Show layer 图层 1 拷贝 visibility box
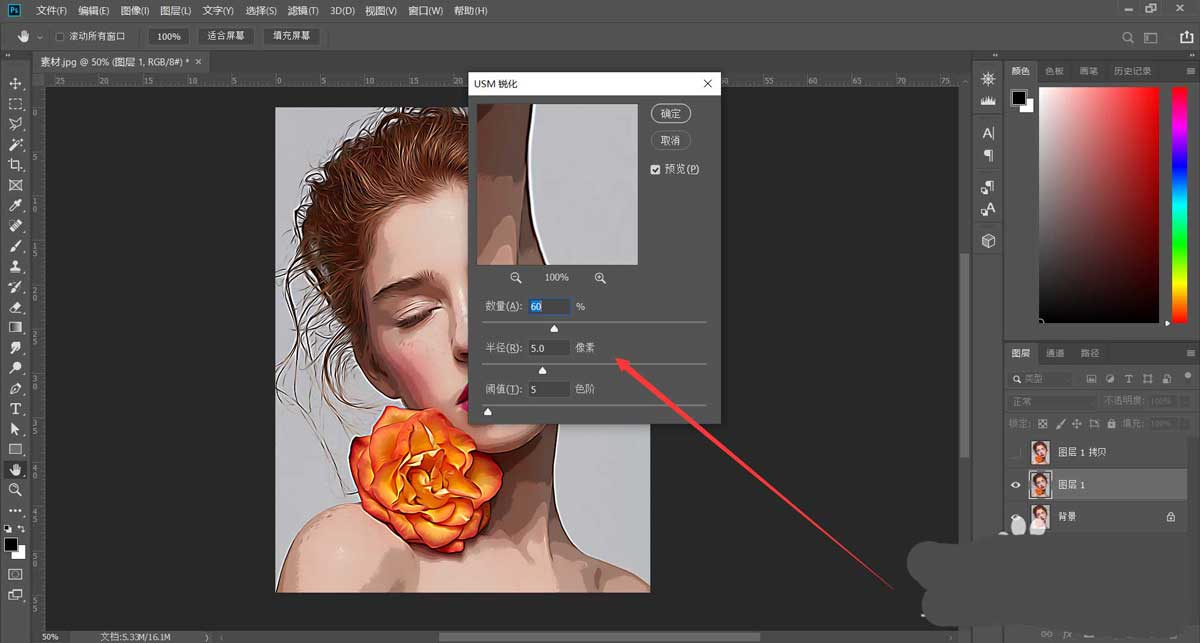 [x=1016, y=453]
